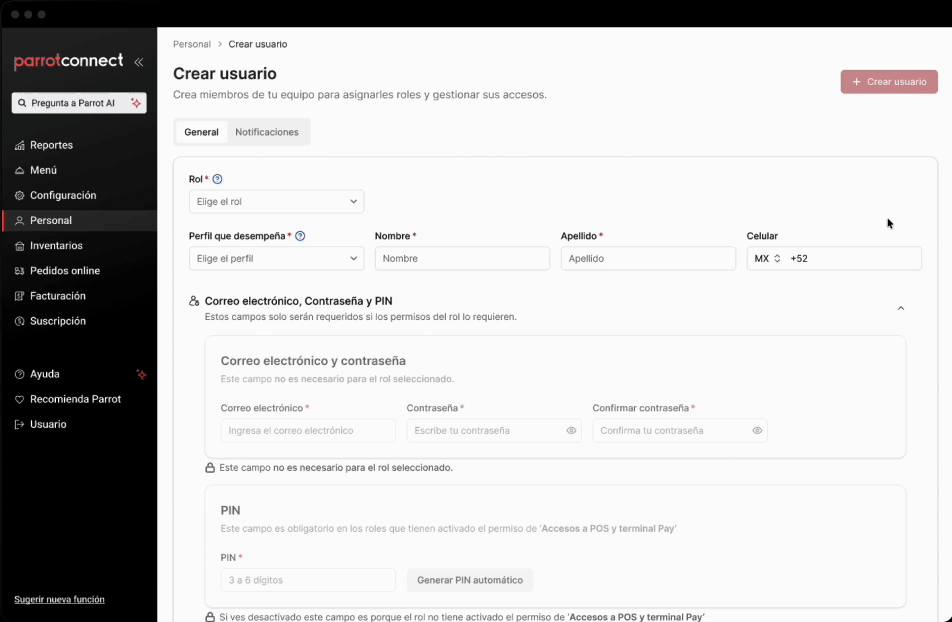The width and height of the screenshot is (952, 622).
Task: Click the Configuración gear icon
Action: pos(20,195)
